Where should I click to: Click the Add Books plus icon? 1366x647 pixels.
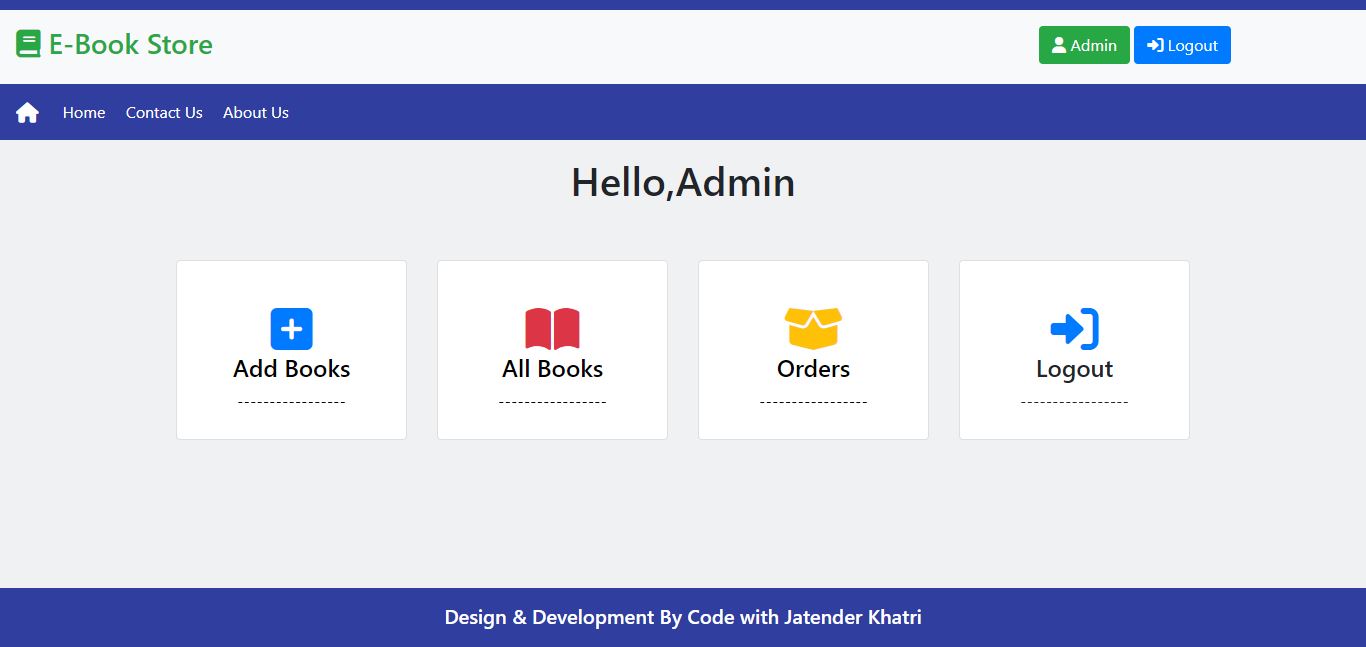click(290, 328)
